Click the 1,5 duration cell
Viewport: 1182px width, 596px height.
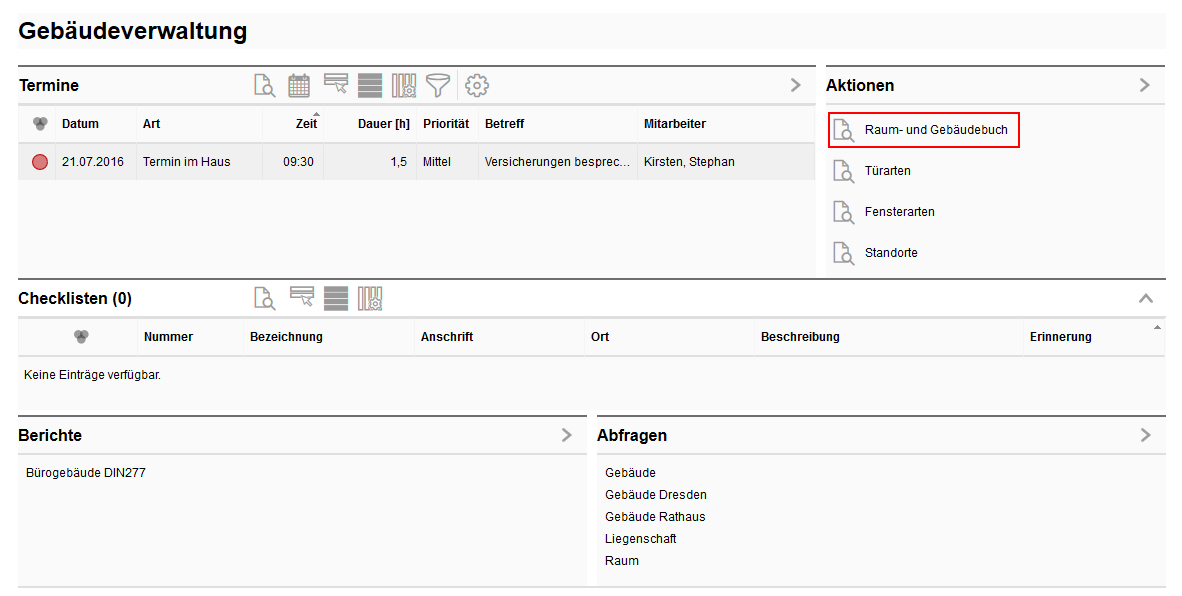399,162
